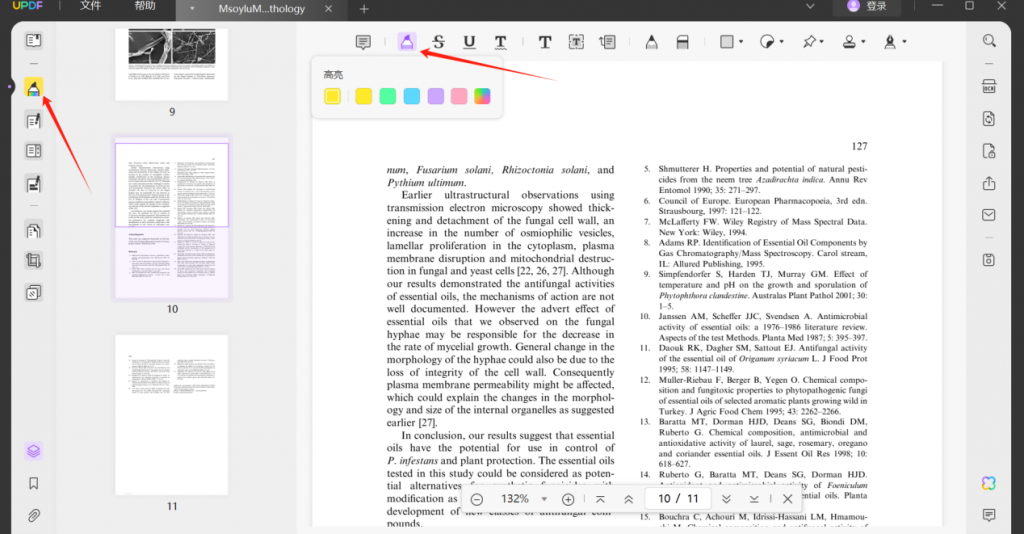Image resolution: width=1024 pixels, height=534 pixels.
Task: Toggle the bookmark panel in the left sidebar
Action: 33,483
